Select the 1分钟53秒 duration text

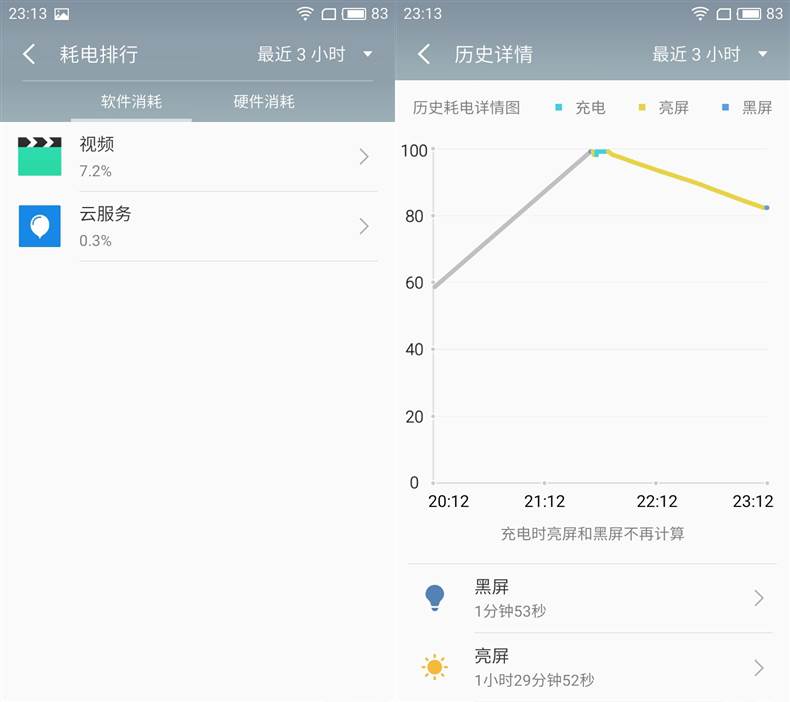tap(510, 611)
